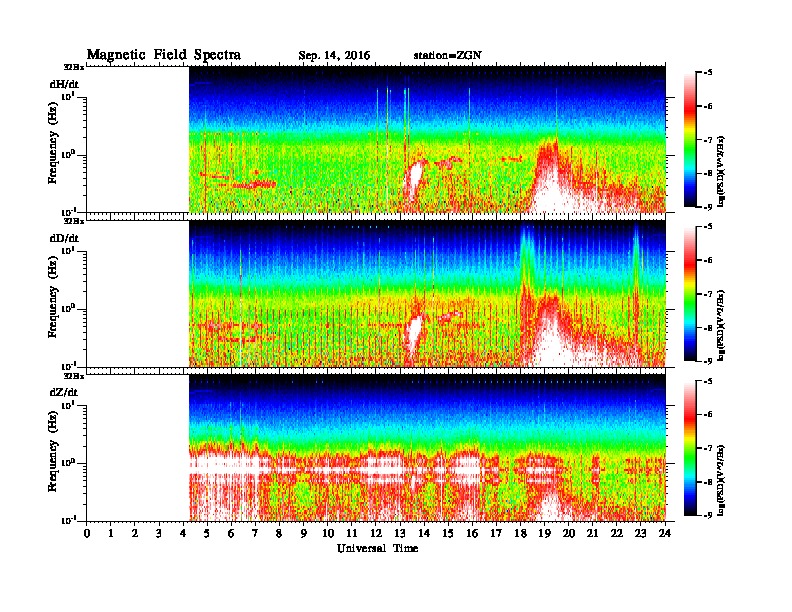Click hour "15" on the time axis
The height and width of the screenshot is (612, 792).
coord(448,534)
